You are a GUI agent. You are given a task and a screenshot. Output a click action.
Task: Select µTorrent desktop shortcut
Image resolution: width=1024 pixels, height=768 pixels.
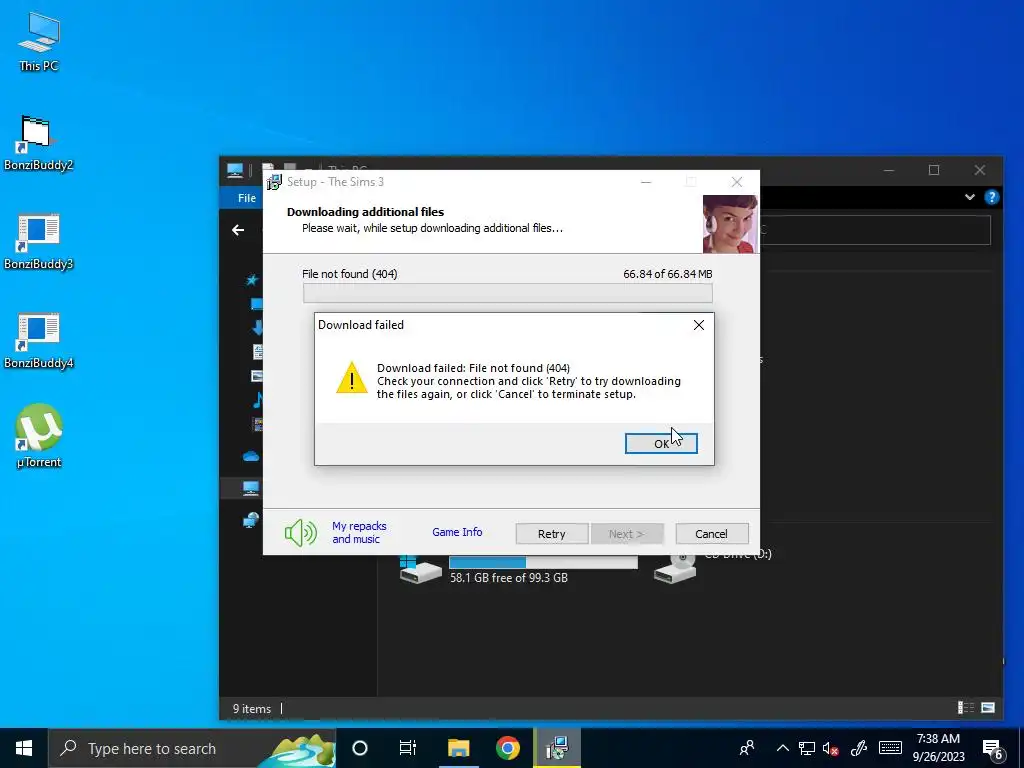point(39,436)
